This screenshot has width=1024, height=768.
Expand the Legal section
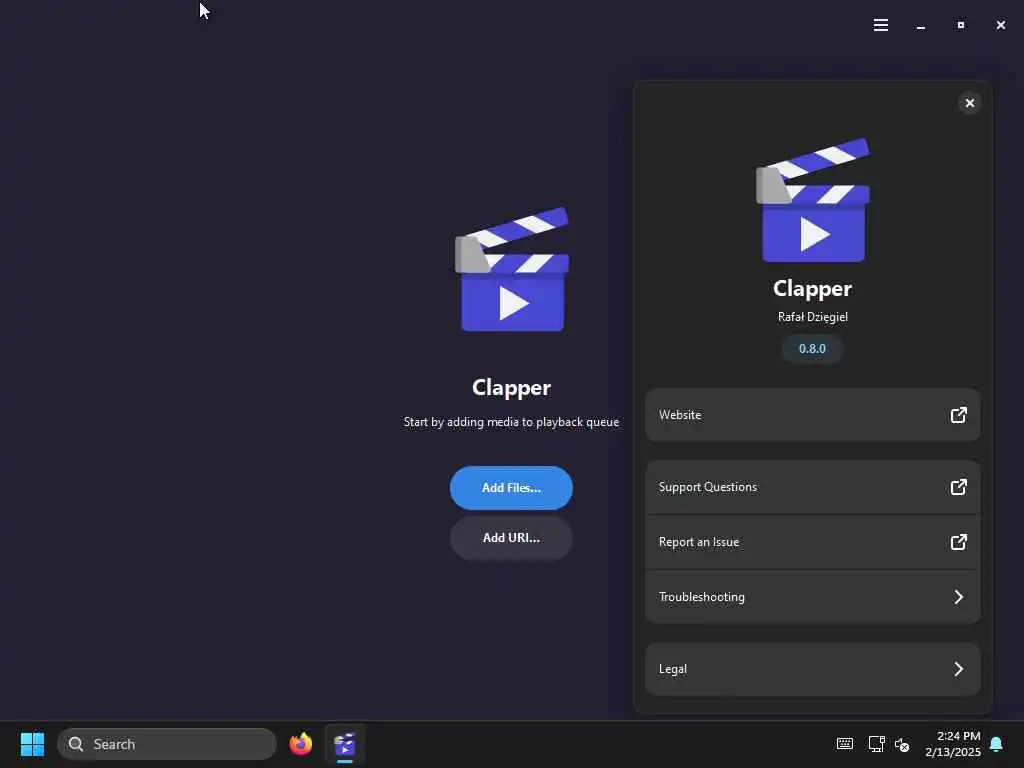coord(812,669)
